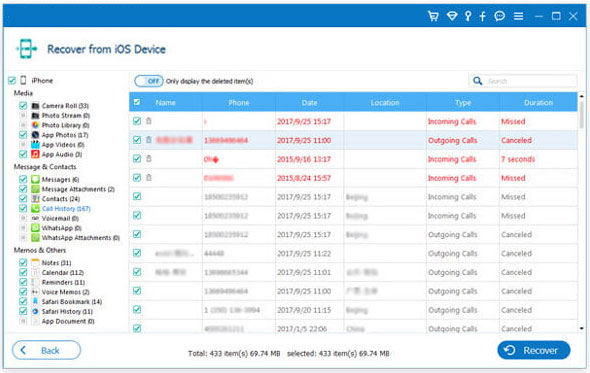Toggle Only display the deleted items switch

(x=149, y=81)
